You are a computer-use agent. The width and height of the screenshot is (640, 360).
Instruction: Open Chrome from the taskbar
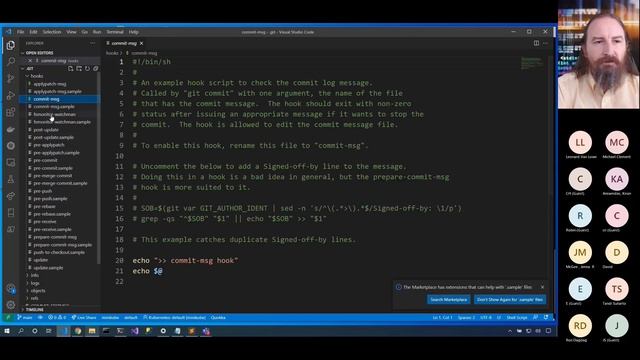(x=78, y=331)
